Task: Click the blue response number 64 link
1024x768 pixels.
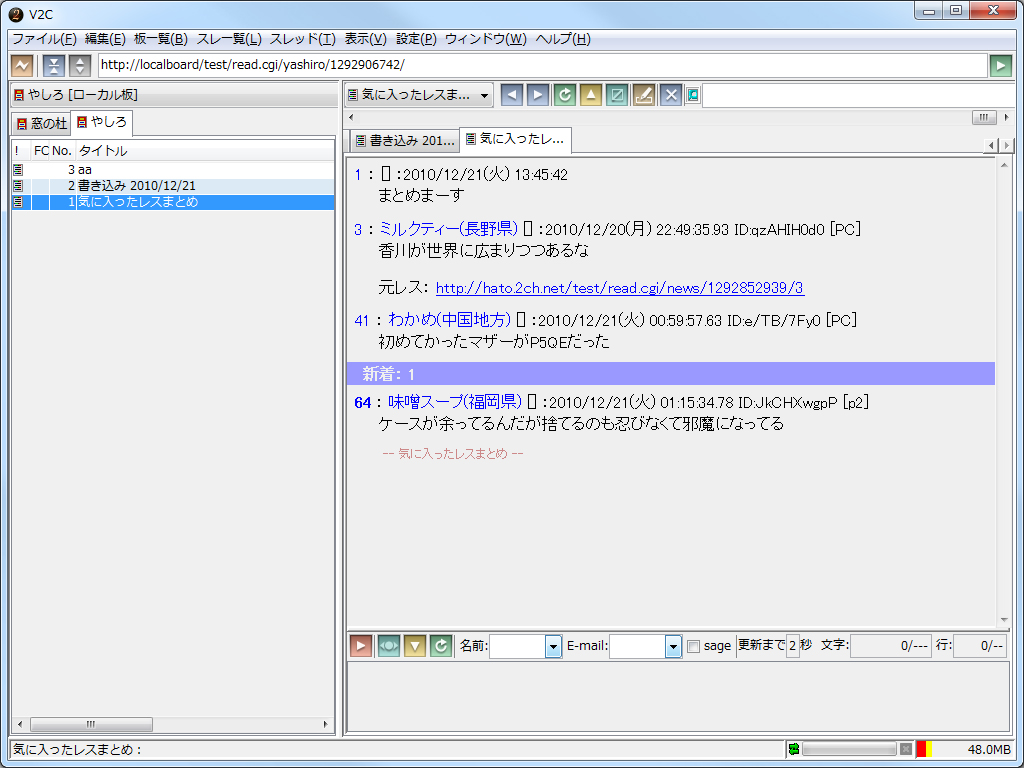Action: (x=364, y=403)
